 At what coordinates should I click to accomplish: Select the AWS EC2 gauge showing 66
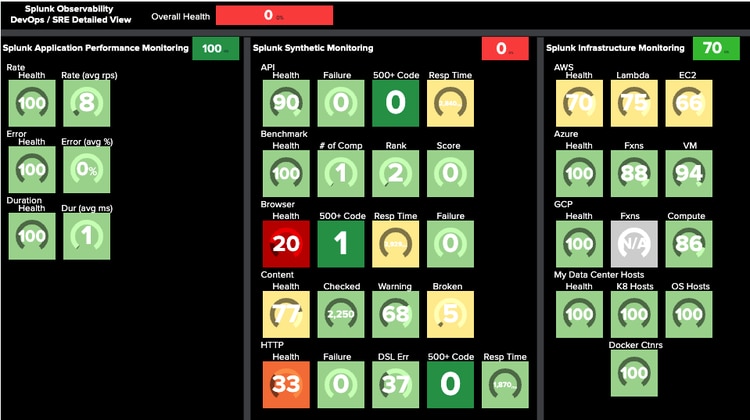pyautogui.click(x=688, y=104)
